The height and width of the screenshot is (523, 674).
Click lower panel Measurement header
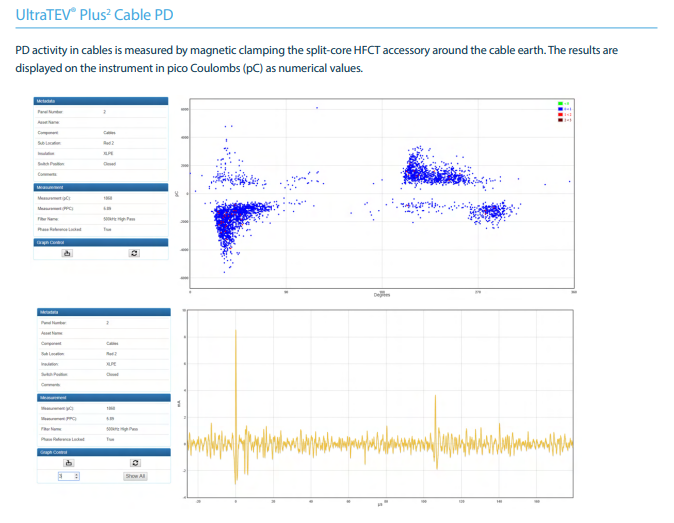pyautogui.click(x=104, y=398)
